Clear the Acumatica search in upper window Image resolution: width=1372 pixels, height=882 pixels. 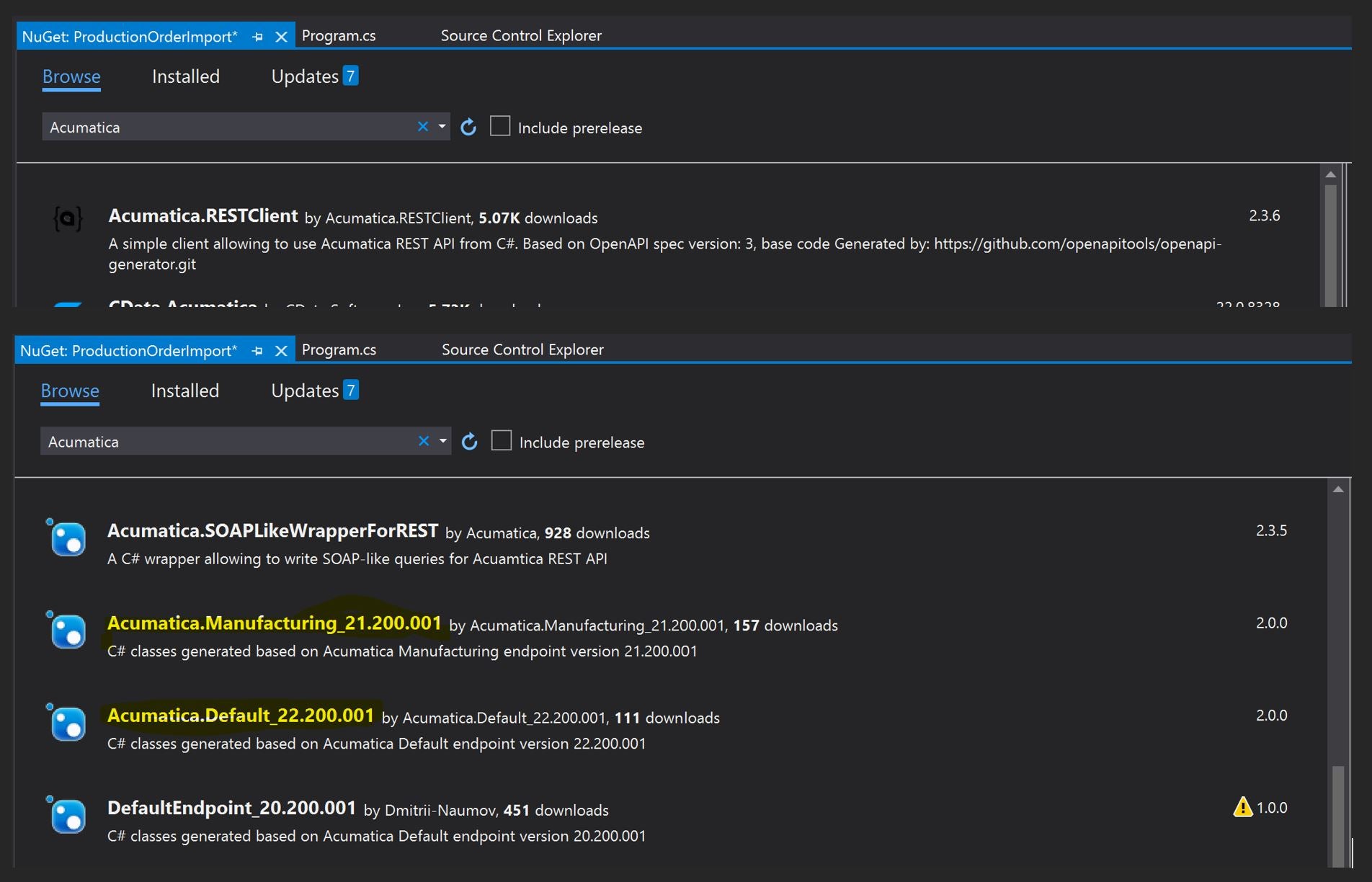click(423, 127)
